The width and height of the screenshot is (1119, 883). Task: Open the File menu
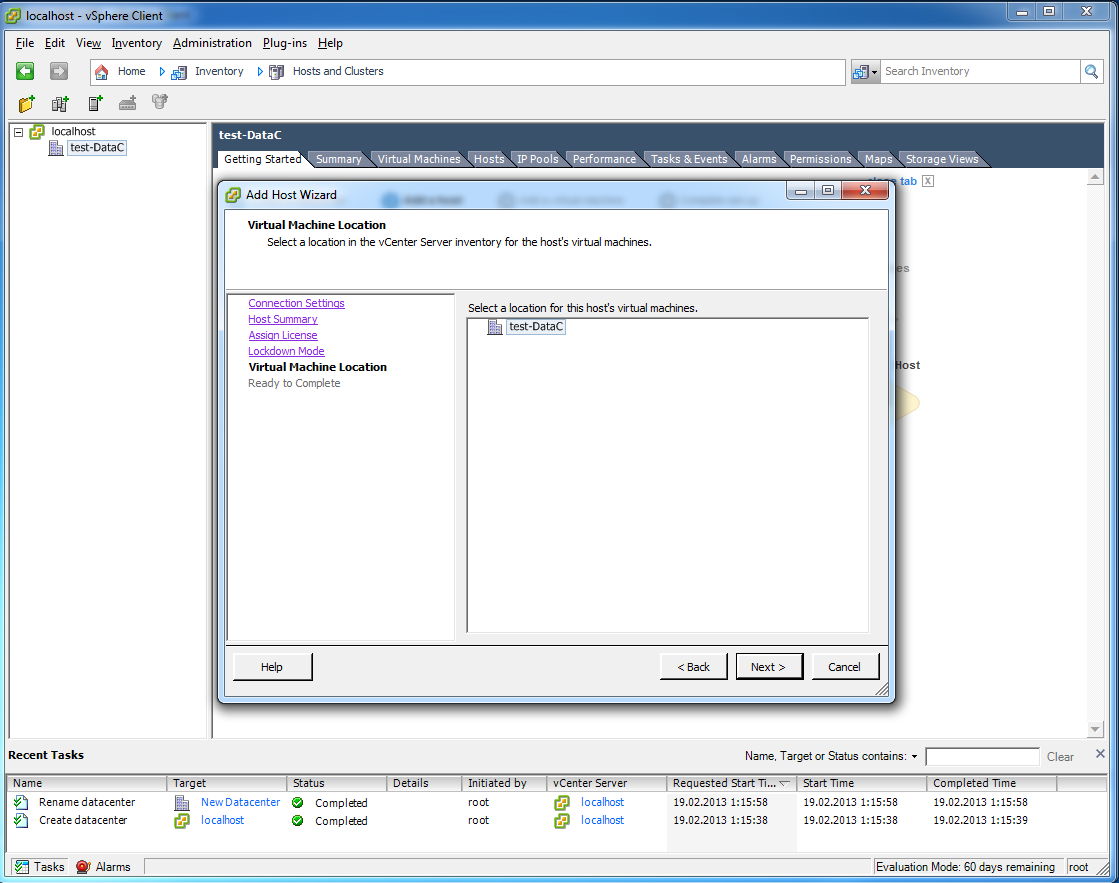(x=25, y=43)
